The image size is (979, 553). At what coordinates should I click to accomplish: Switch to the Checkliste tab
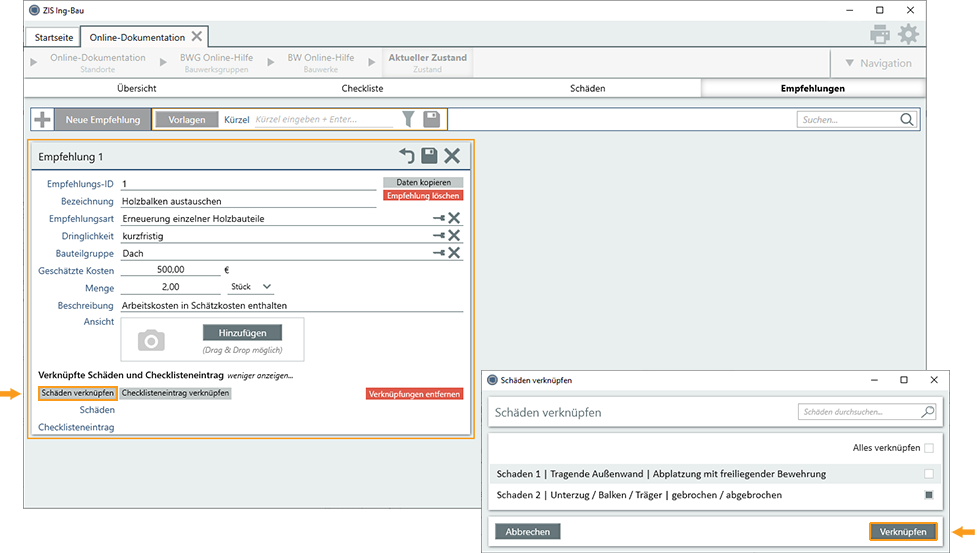tap(360, 88)
